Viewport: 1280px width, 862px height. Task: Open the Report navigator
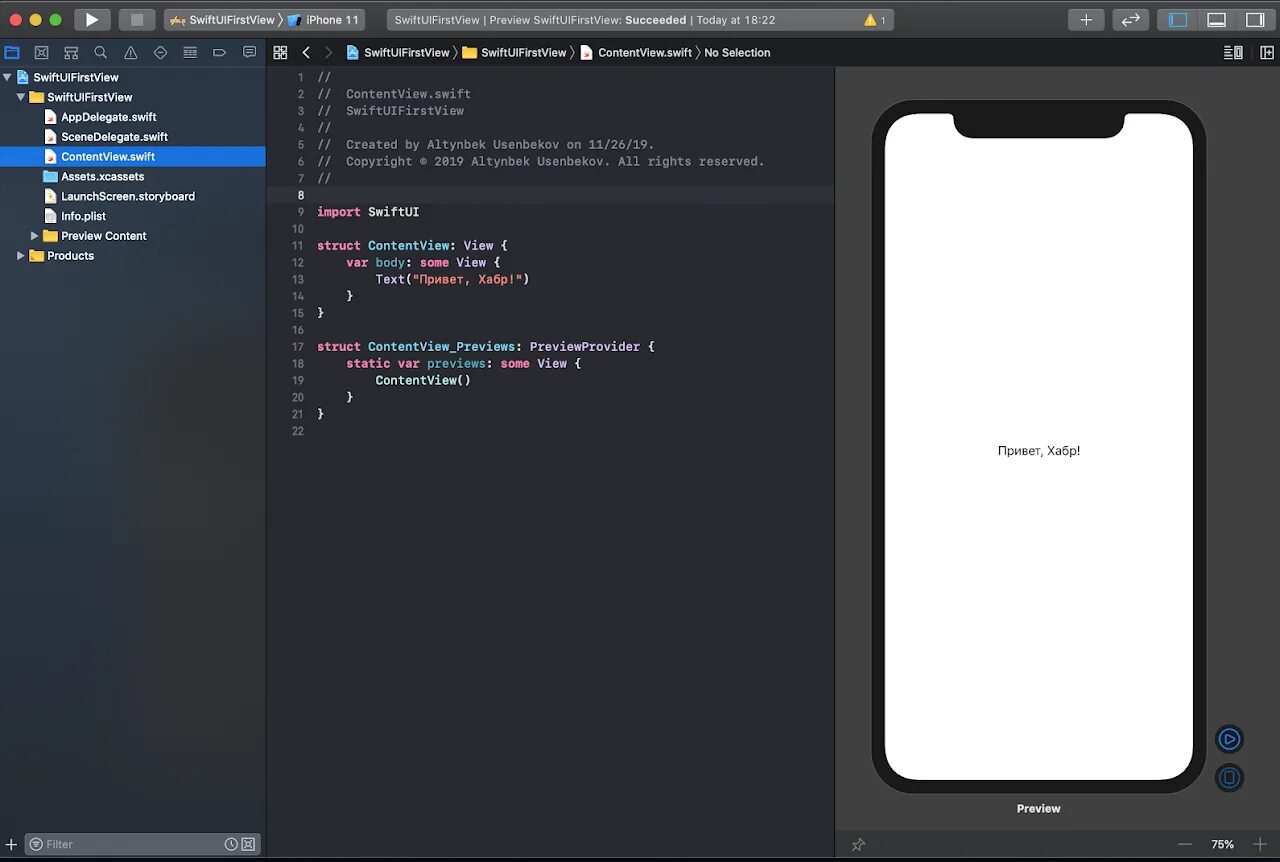(x=249, y=52)
